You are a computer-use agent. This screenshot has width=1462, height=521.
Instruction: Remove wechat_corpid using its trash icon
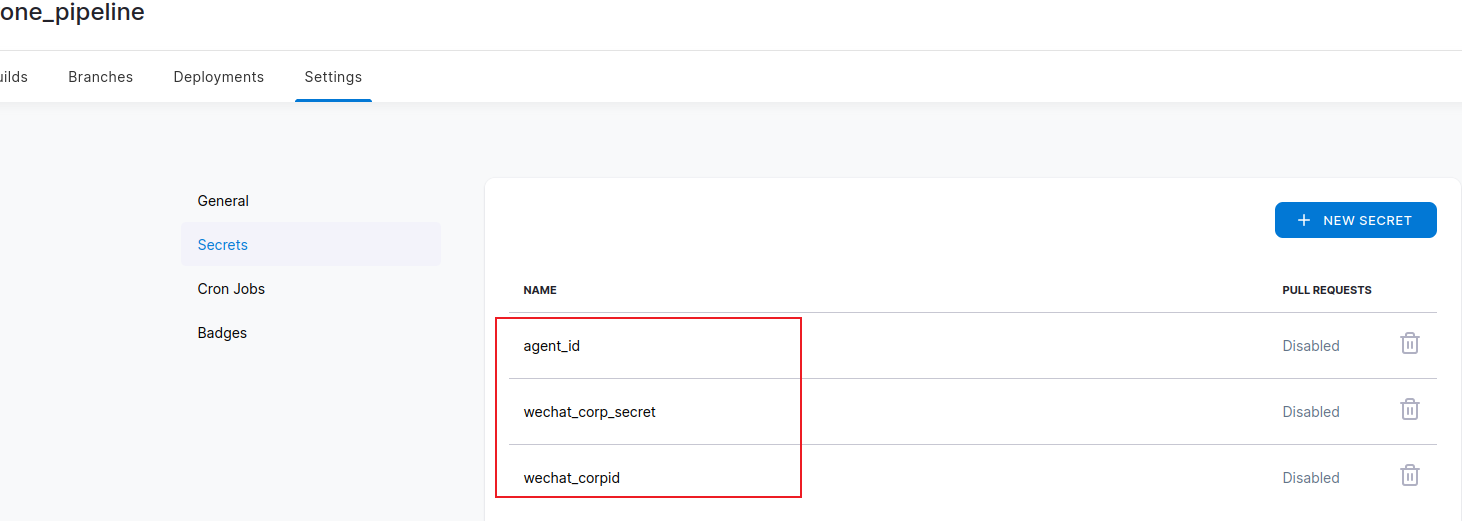[1409, 476]
